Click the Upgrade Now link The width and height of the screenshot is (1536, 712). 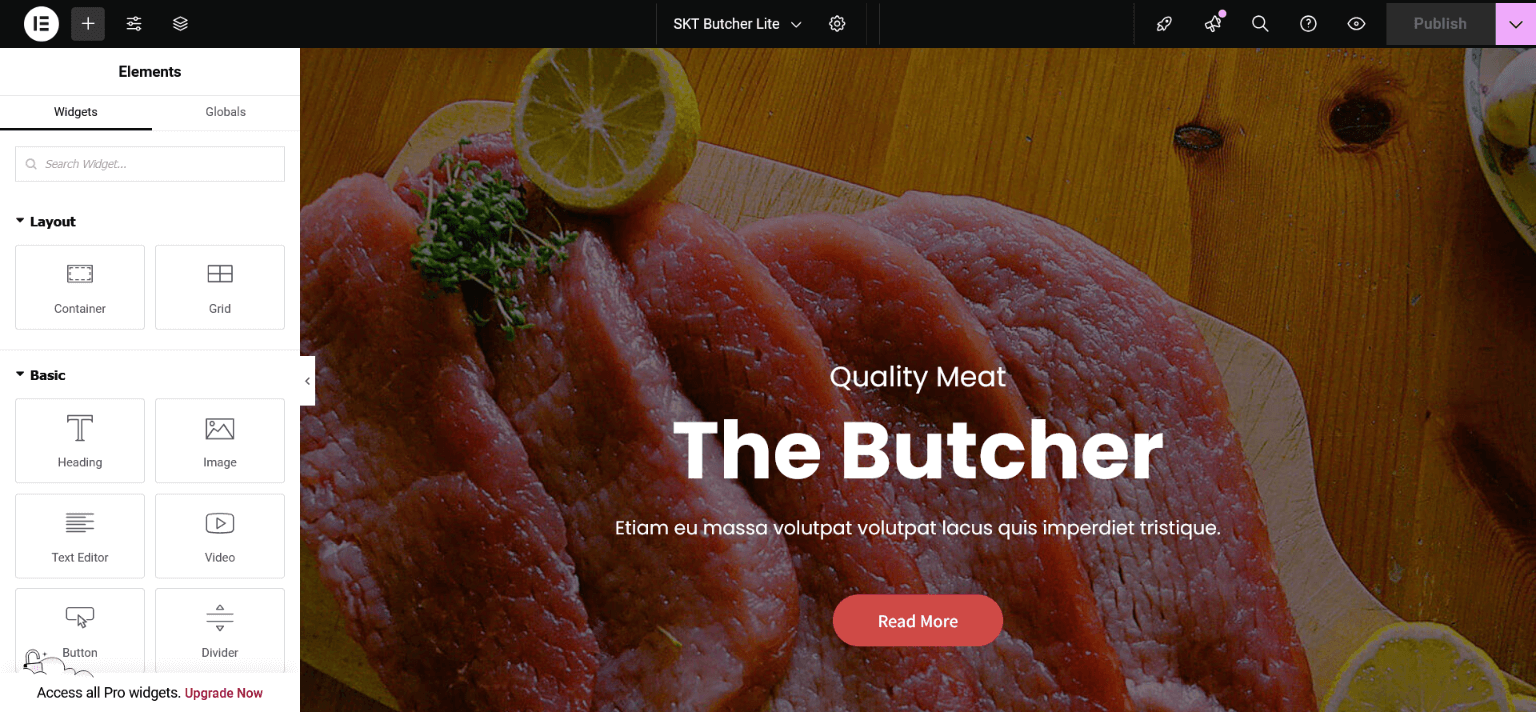[224, 693]
